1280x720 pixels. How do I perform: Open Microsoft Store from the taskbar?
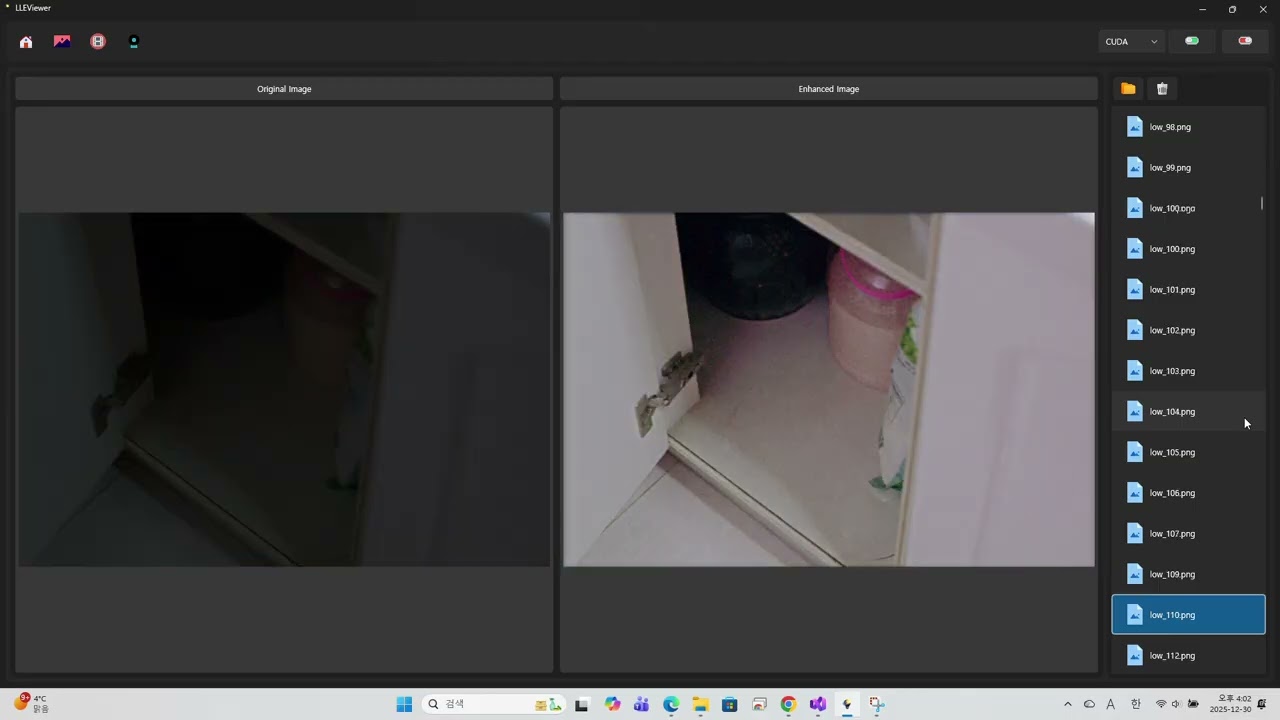point(730,704)
